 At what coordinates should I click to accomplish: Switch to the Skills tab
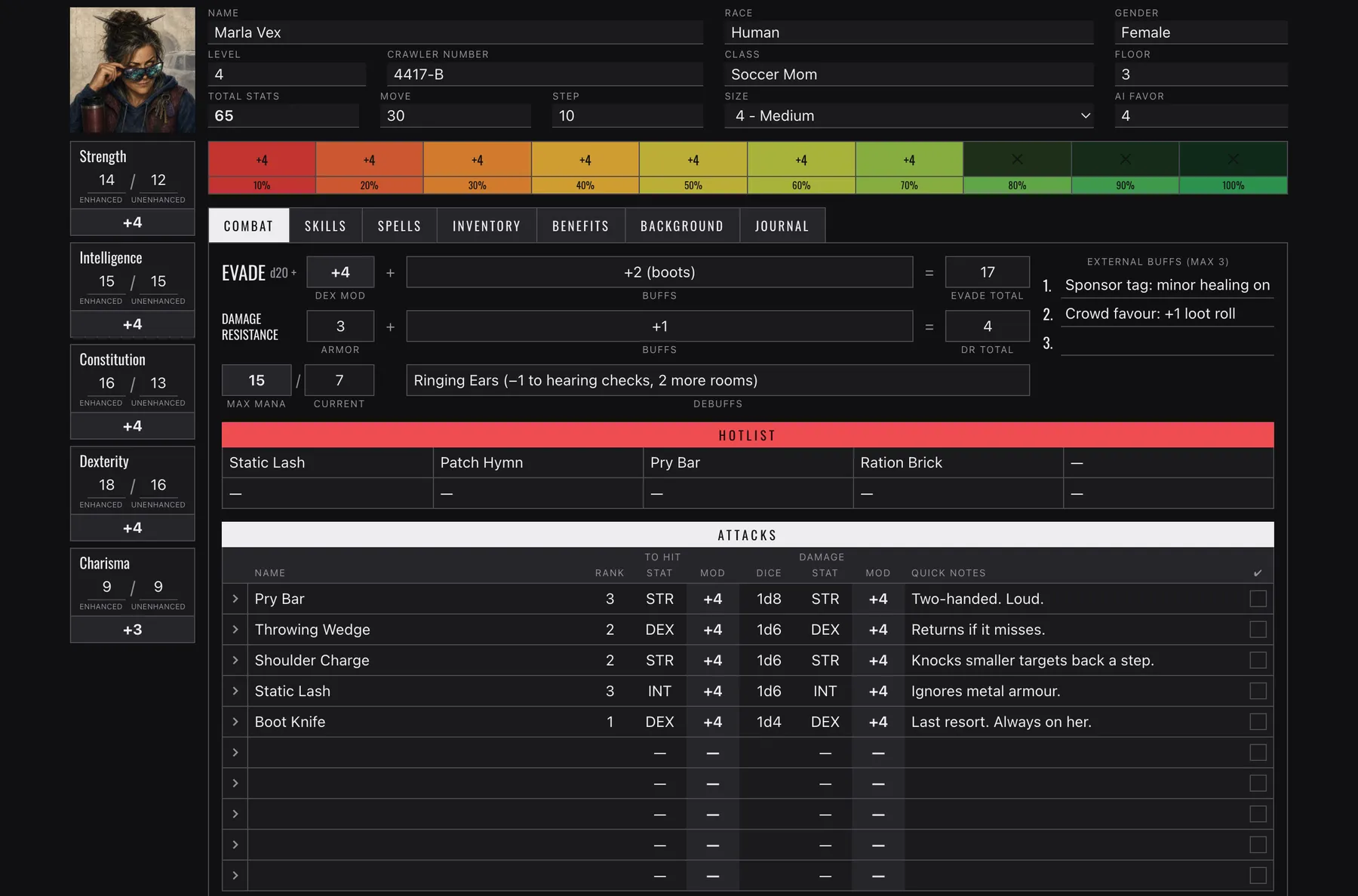(325, 226)
